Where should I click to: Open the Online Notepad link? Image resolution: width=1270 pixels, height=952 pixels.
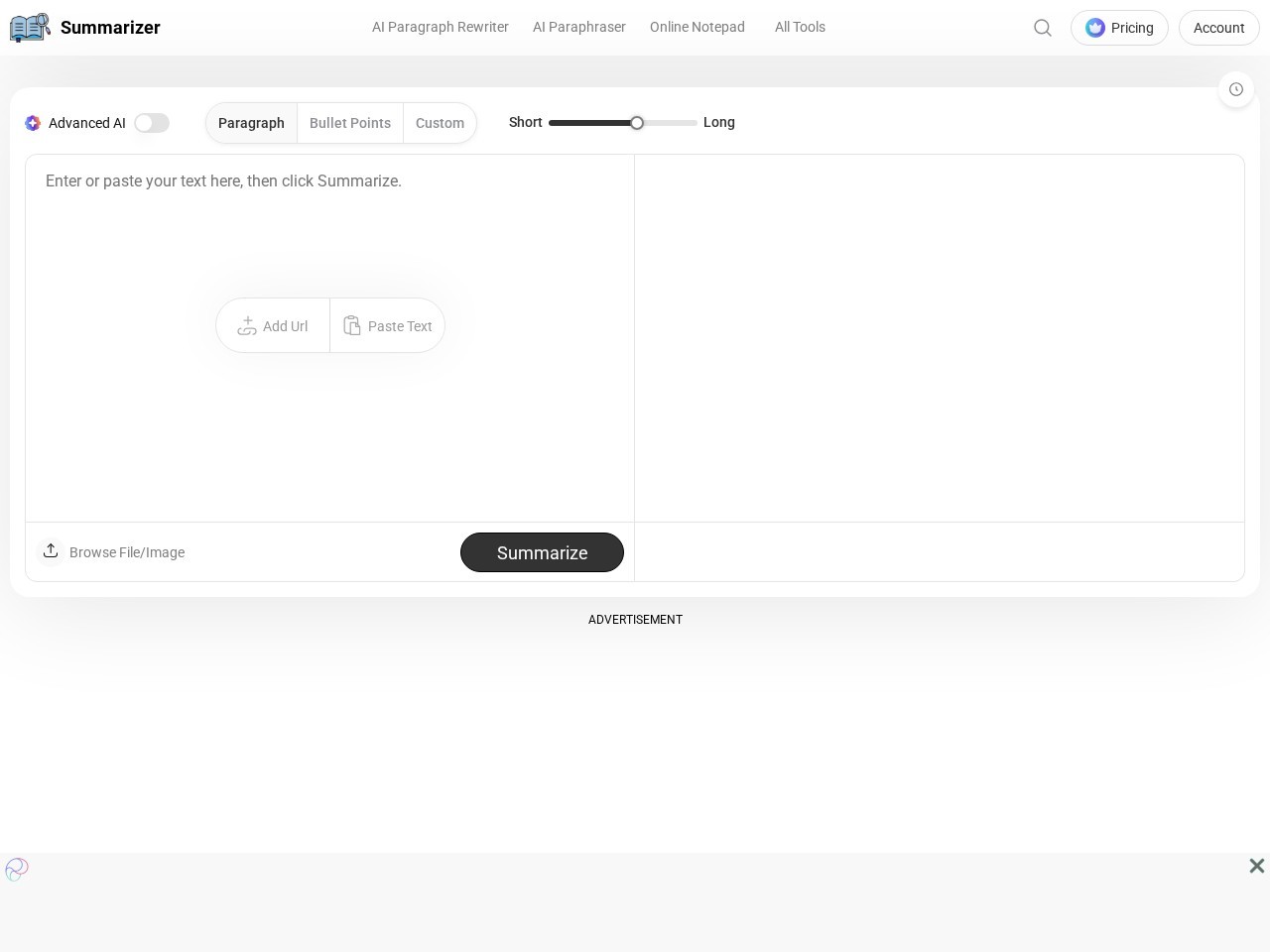click(698, 28)
